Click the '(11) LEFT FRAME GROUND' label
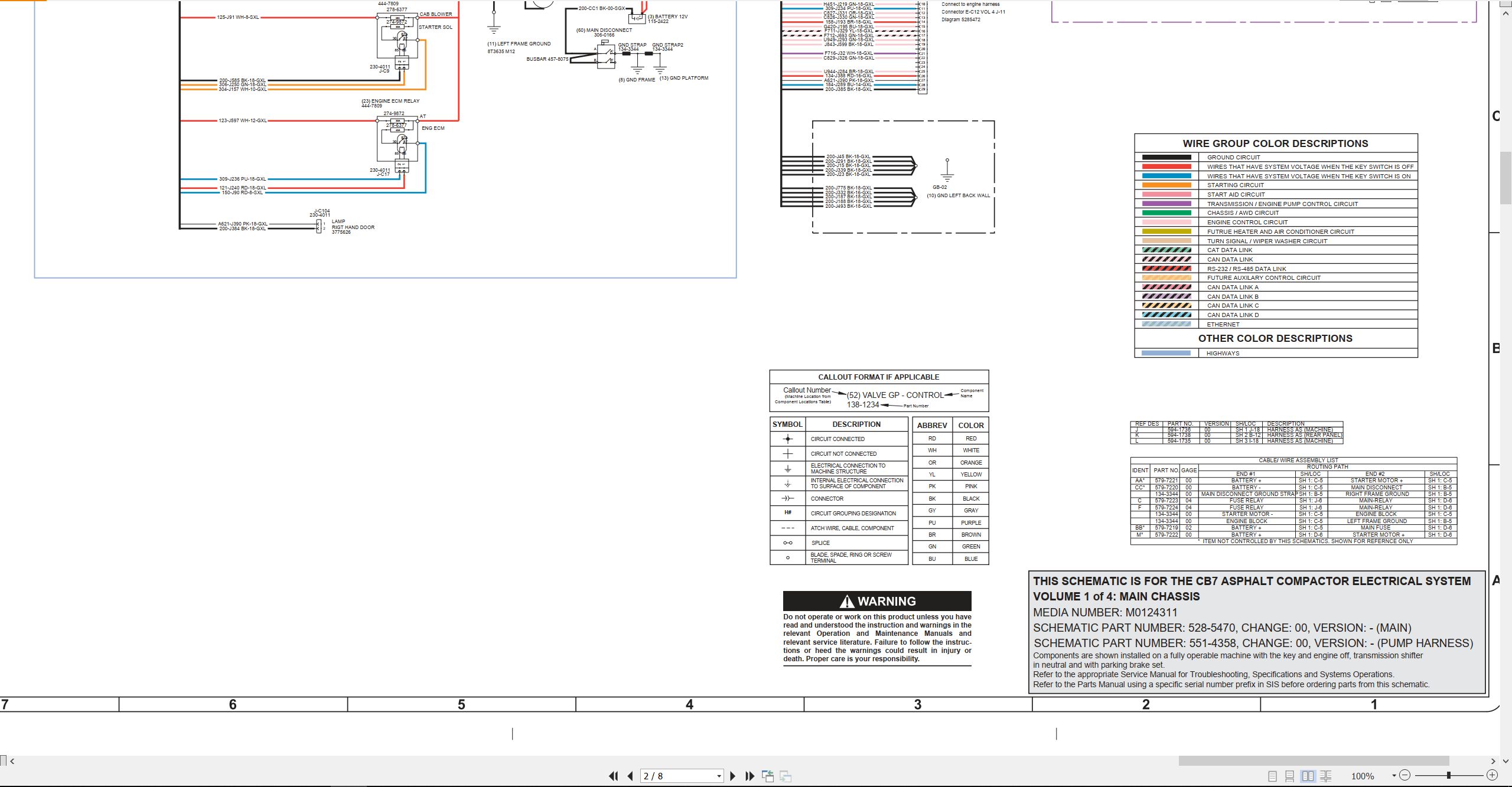The height and width of the screenshot is (787, 1512). (x=519, y=44)
